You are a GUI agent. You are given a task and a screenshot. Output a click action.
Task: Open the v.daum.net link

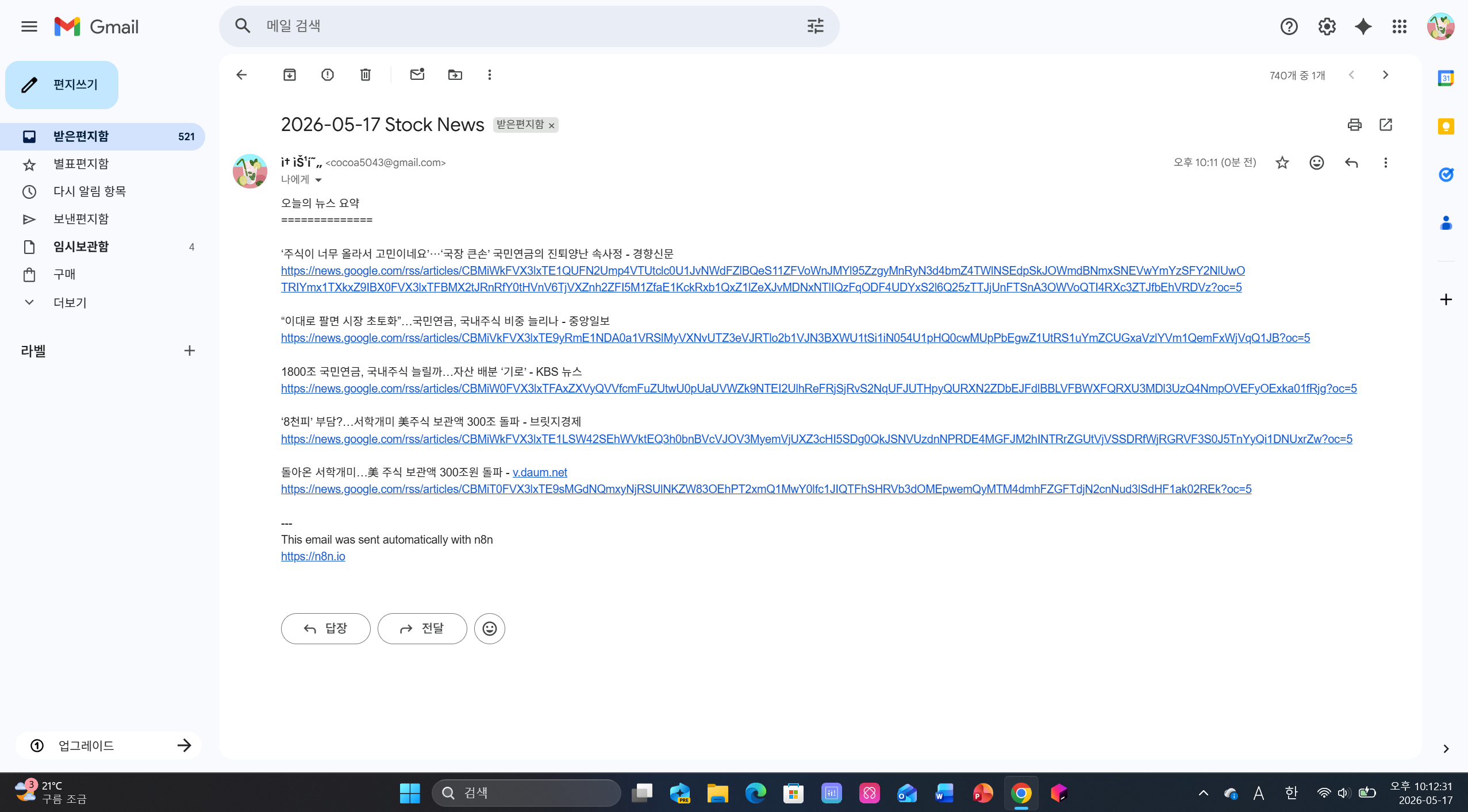(540, 472)
